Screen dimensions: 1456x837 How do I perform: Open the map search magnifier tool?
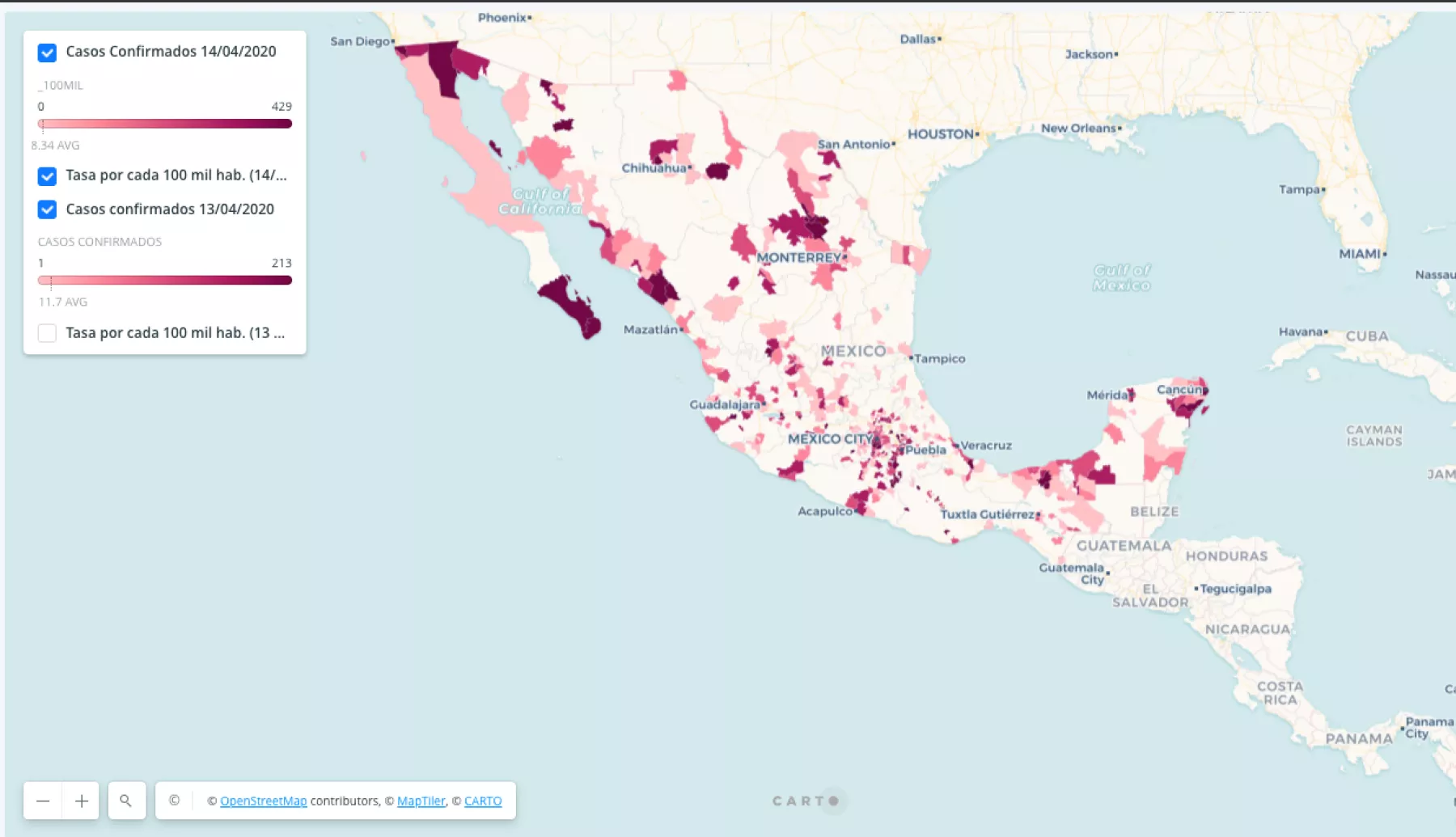point(126,801)
